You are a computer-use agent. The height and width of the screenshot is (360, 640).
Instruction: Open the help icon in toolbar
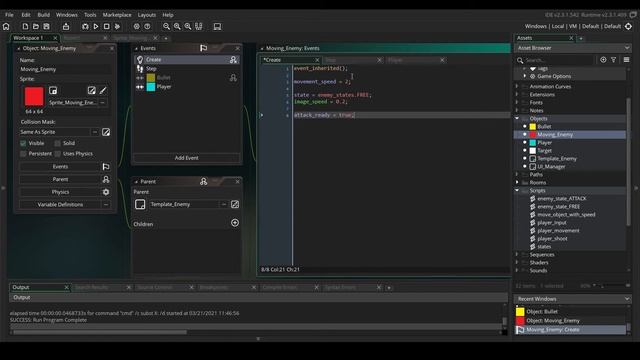pyautogui.click(x=147, y=27)
